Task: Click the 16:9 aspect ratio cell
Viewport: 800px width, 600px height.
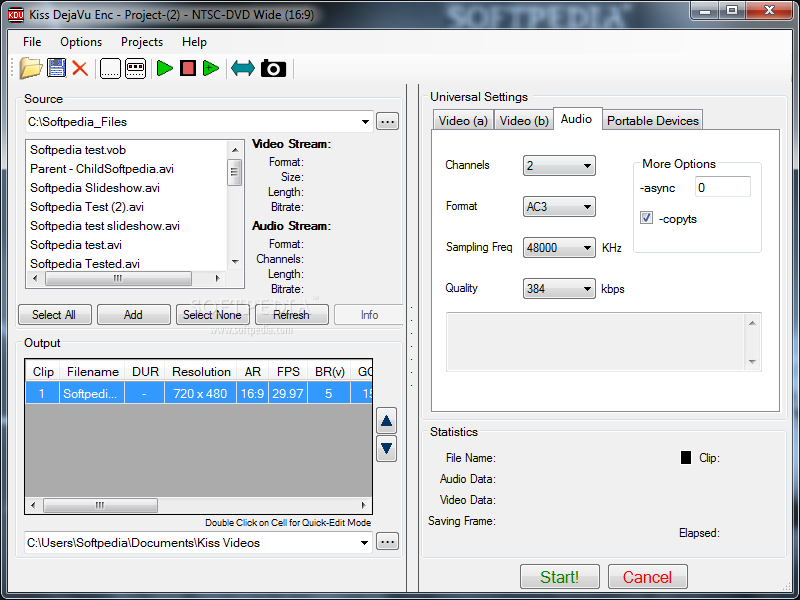Action: pos(253,393)
